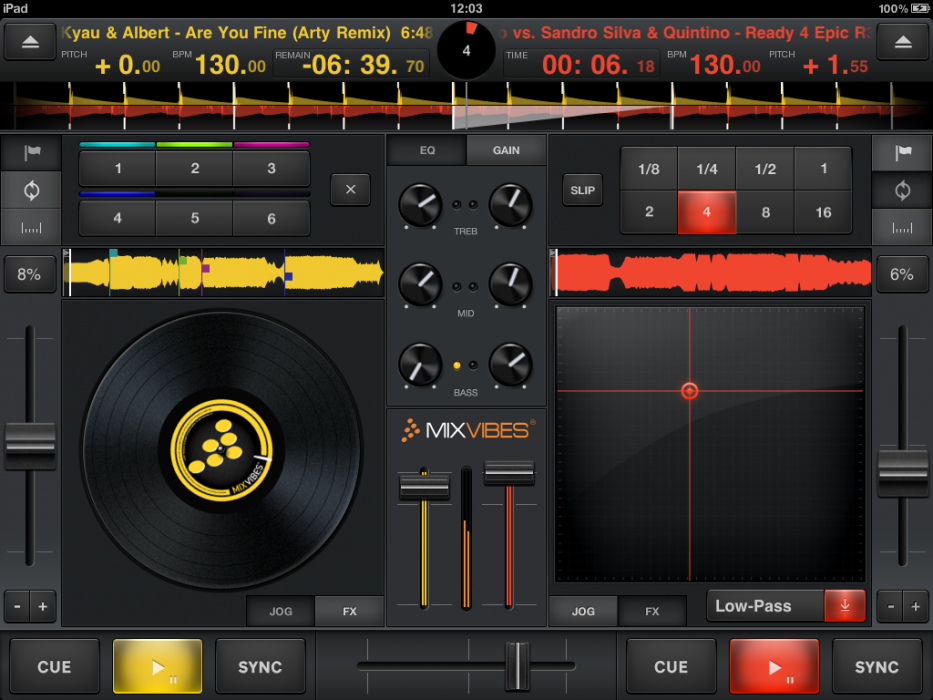
Task: Tap the right TREB knob
Action: click(x=511, y=205)
